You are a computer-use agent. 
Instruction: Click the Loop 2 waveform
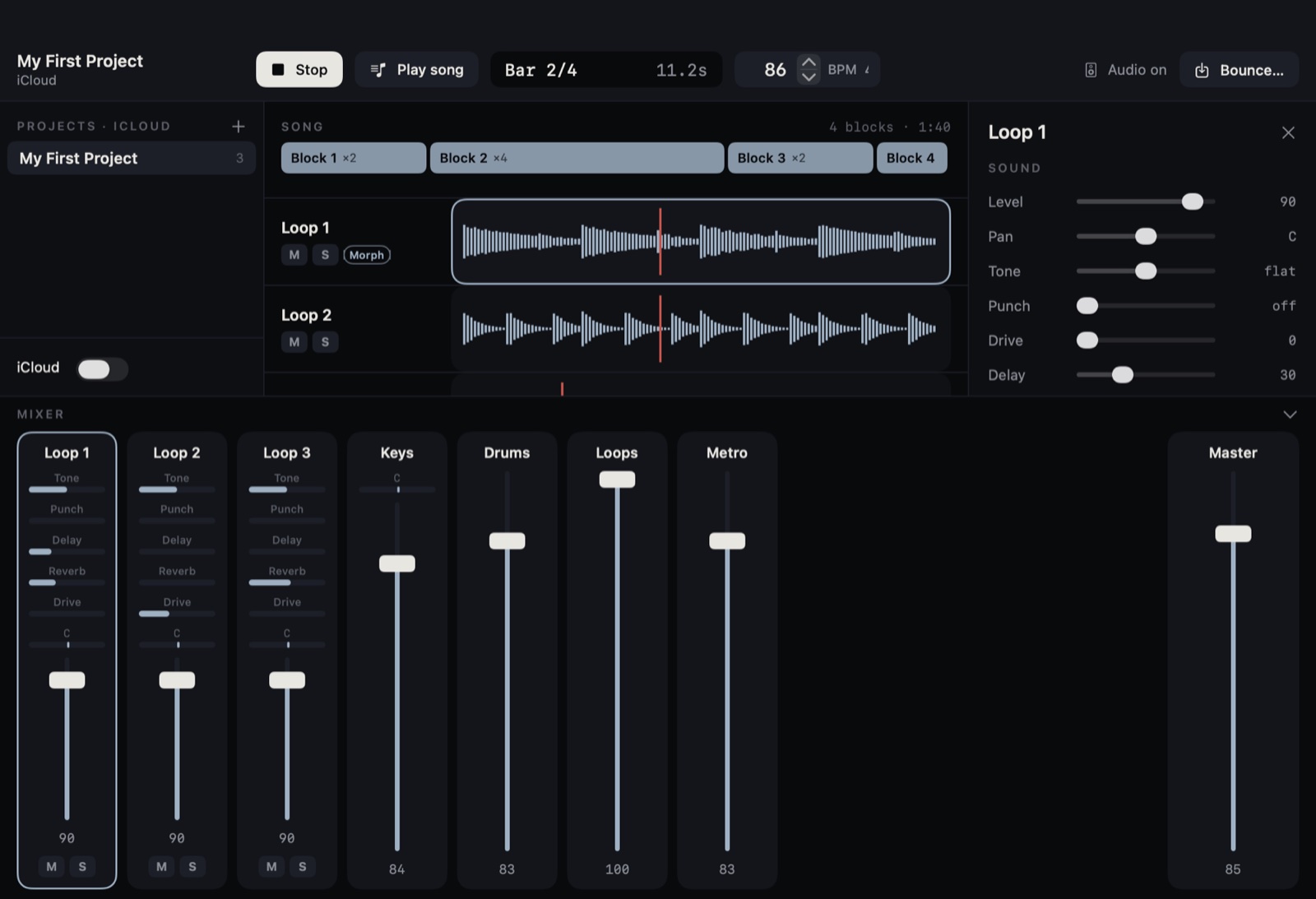tap(701, 329)
